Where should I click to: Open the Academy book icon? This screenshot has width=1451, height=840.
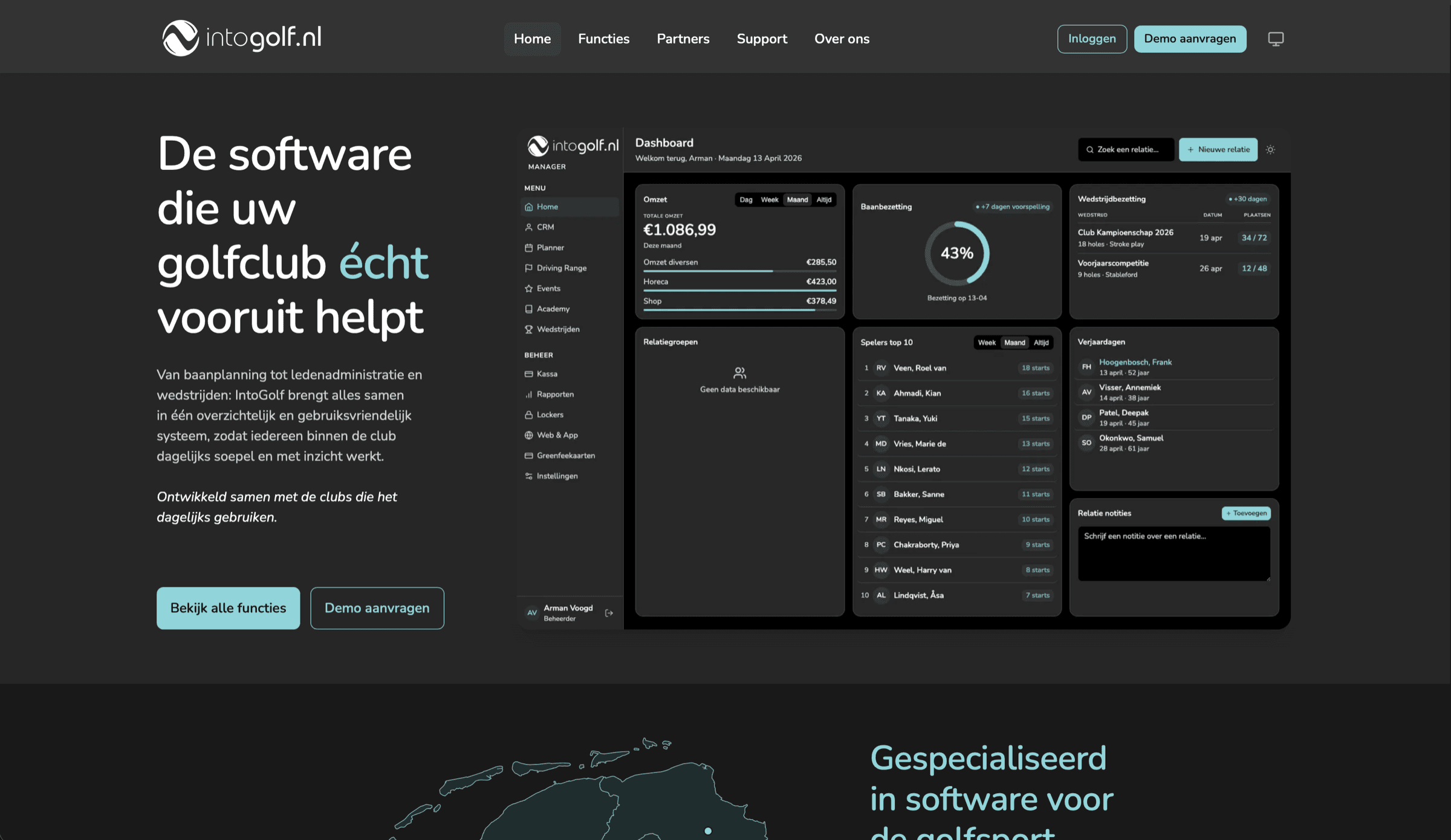528,309
